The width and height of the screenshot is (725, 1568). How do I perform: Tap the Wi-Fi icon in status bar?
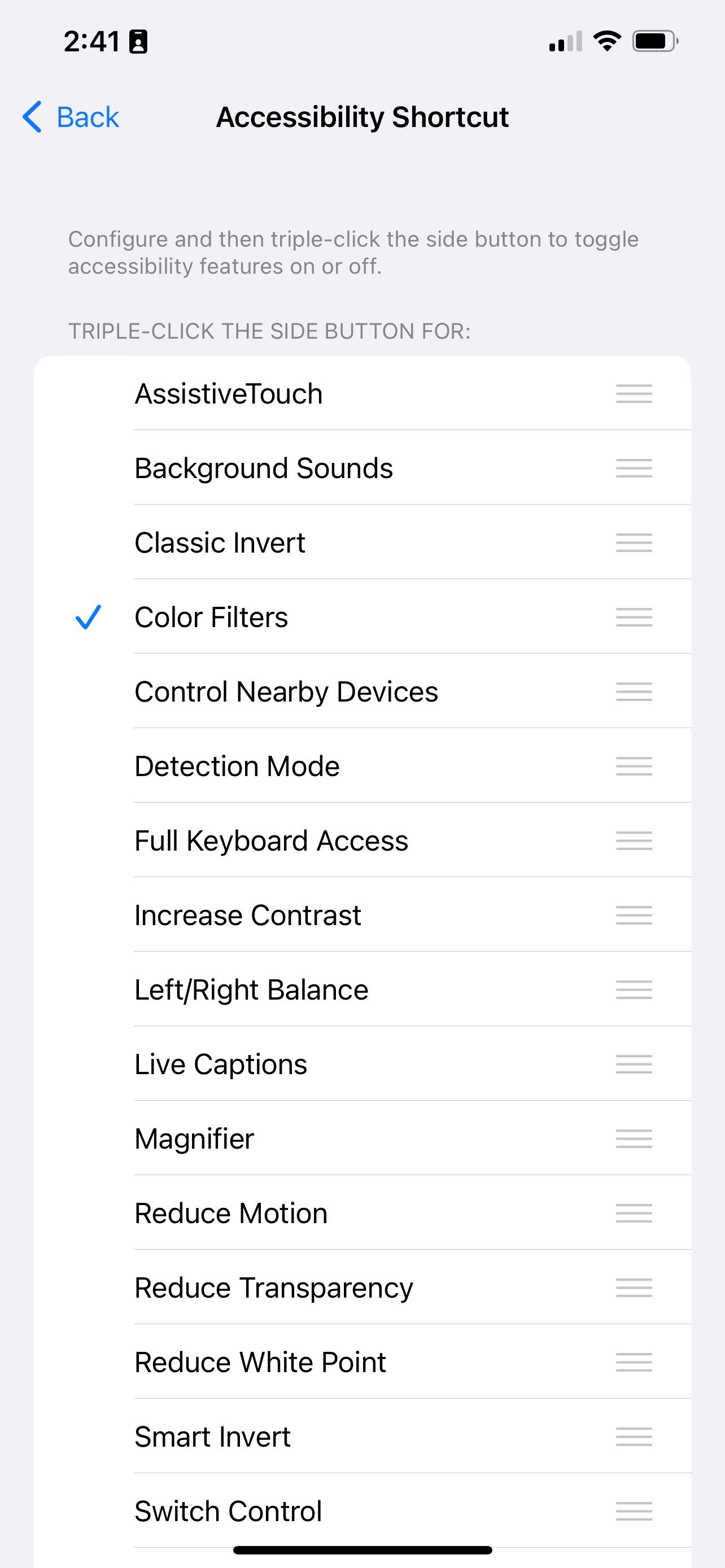click(606, 41)
